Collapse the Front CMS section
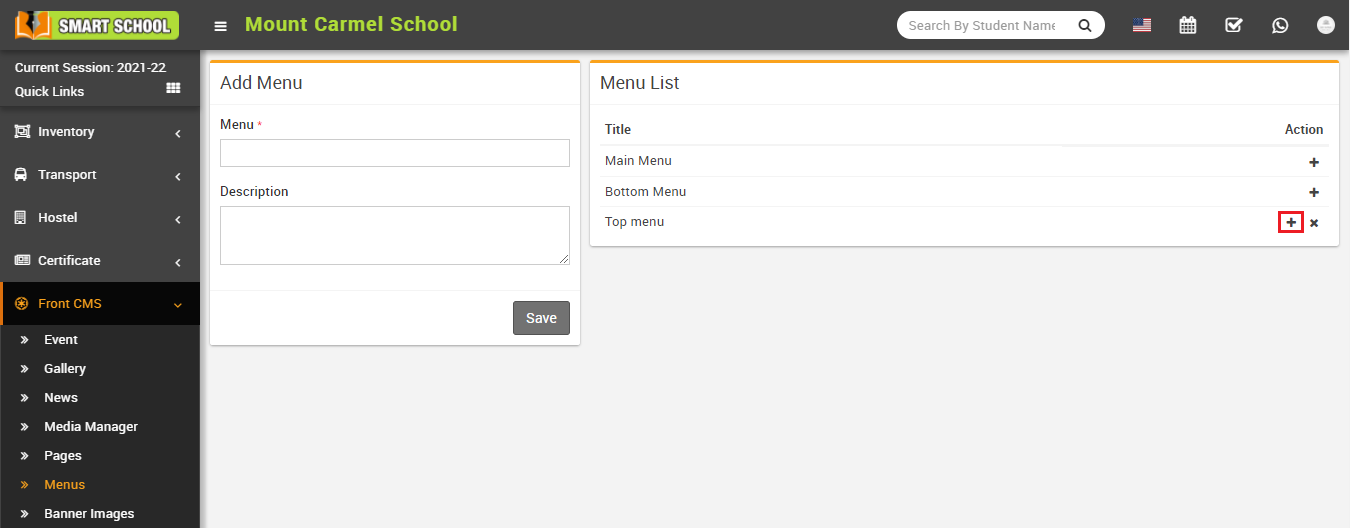The width and height of the screenshot is (1366, 528). click(x=100, y=304)
